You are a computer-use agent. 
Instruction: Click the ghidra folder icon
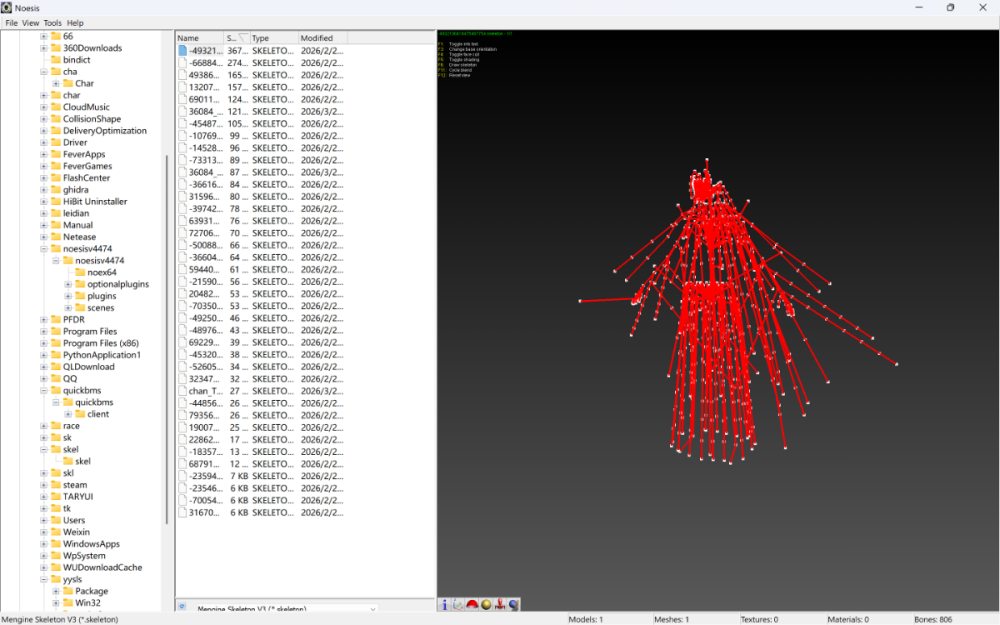click(55, 189)
